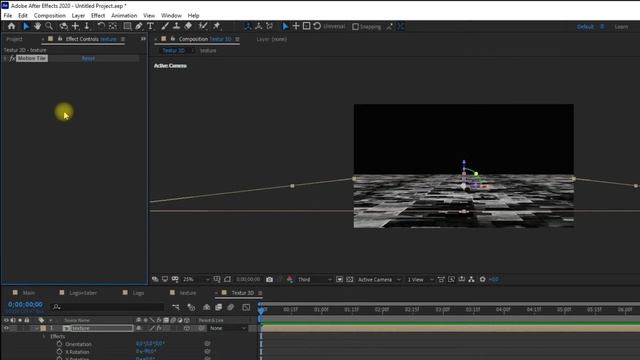Select the Selection arrow tool

26,26
